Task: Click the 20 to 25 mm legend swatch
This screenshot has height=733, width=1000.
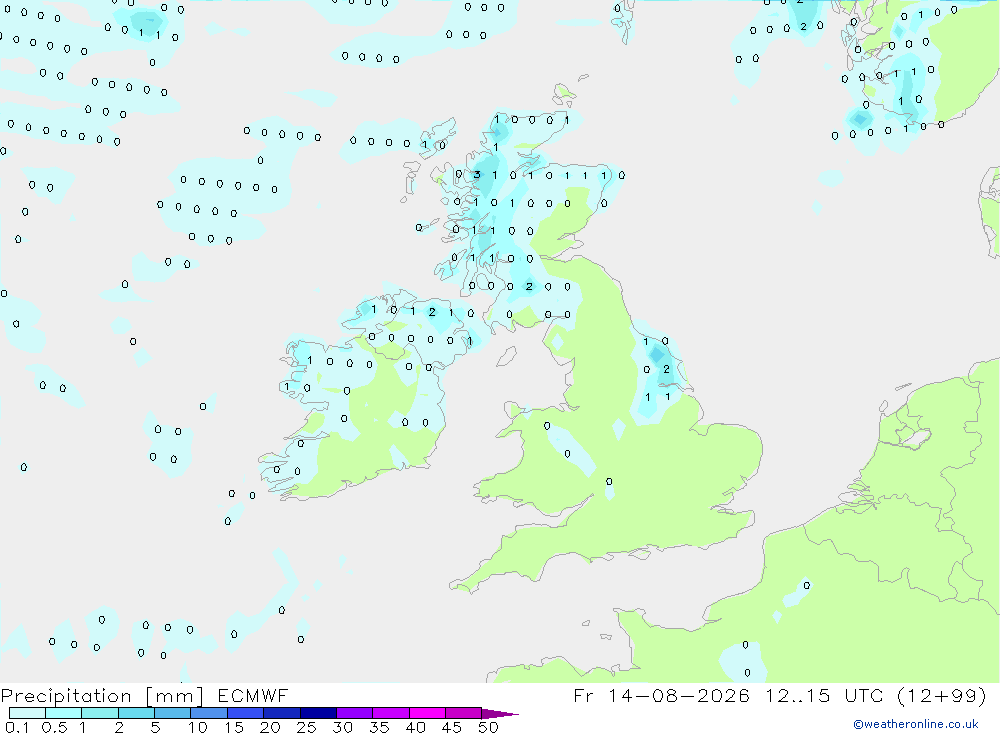Action: click(281, 713)
